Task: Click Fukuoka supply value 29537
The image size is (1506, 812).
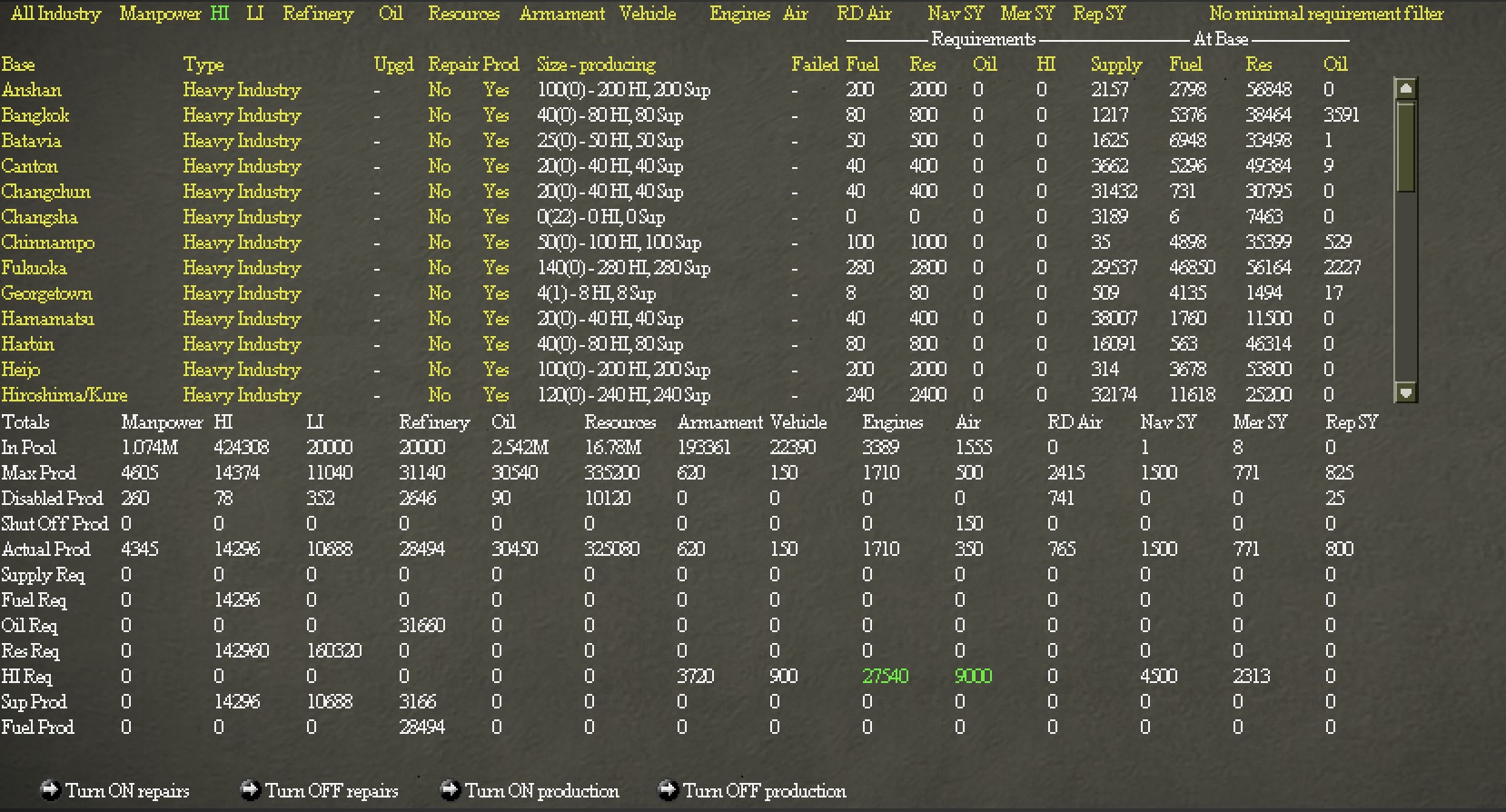Action: (1115, 268)
